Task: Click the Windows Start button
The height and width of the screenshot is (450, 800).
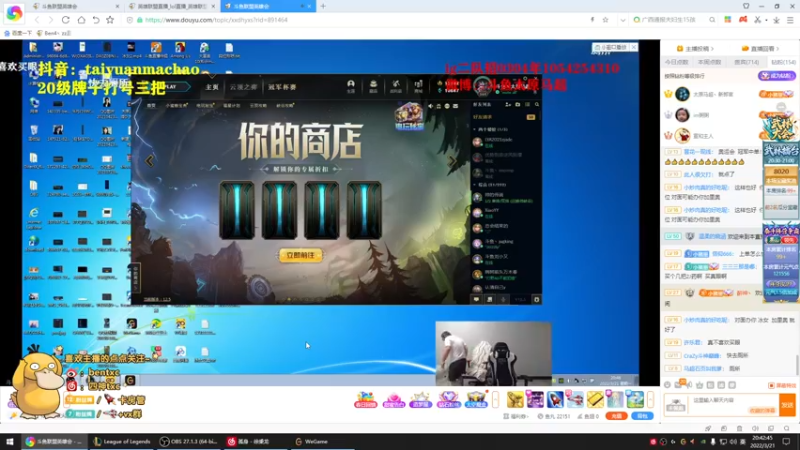Action: [10, 441]
